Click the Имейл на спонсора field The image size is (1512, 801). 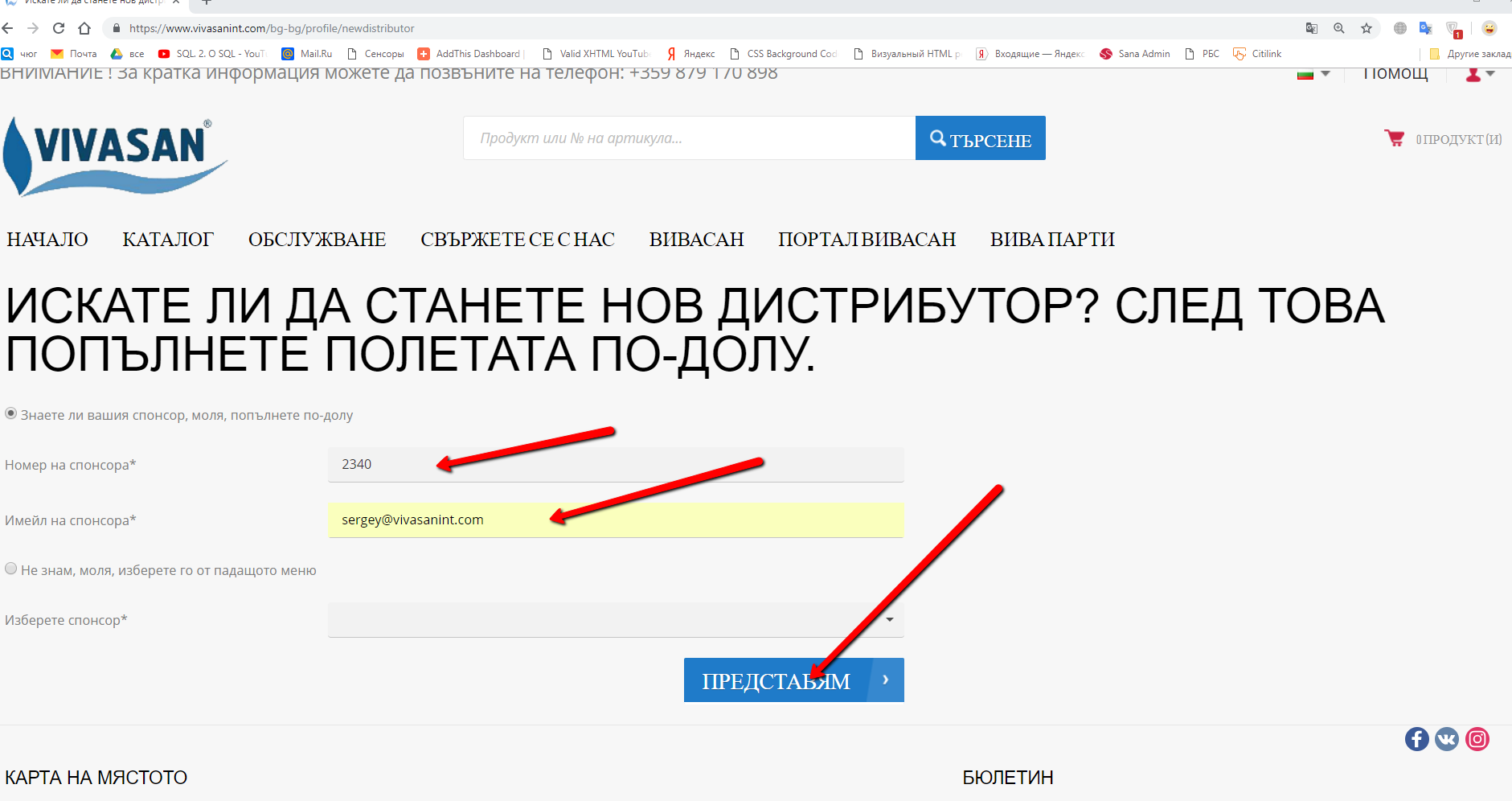pyautogui.click(x=616, y=520)
